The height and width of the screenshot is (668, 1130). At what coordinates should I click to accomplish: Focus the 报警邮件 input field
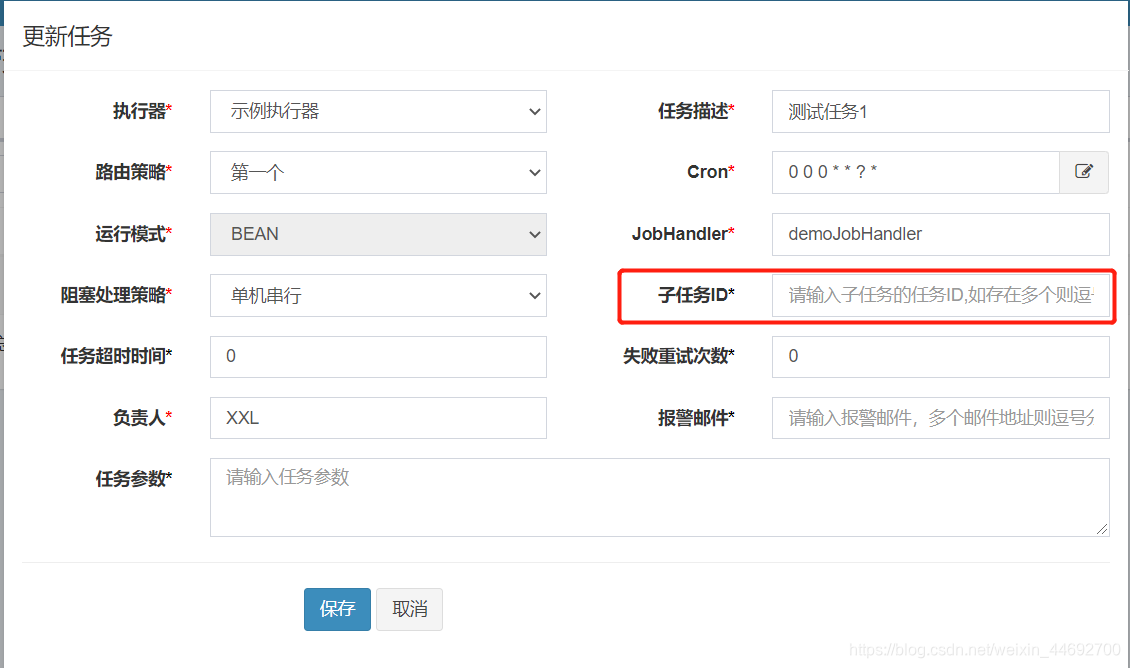click(940, 418)
